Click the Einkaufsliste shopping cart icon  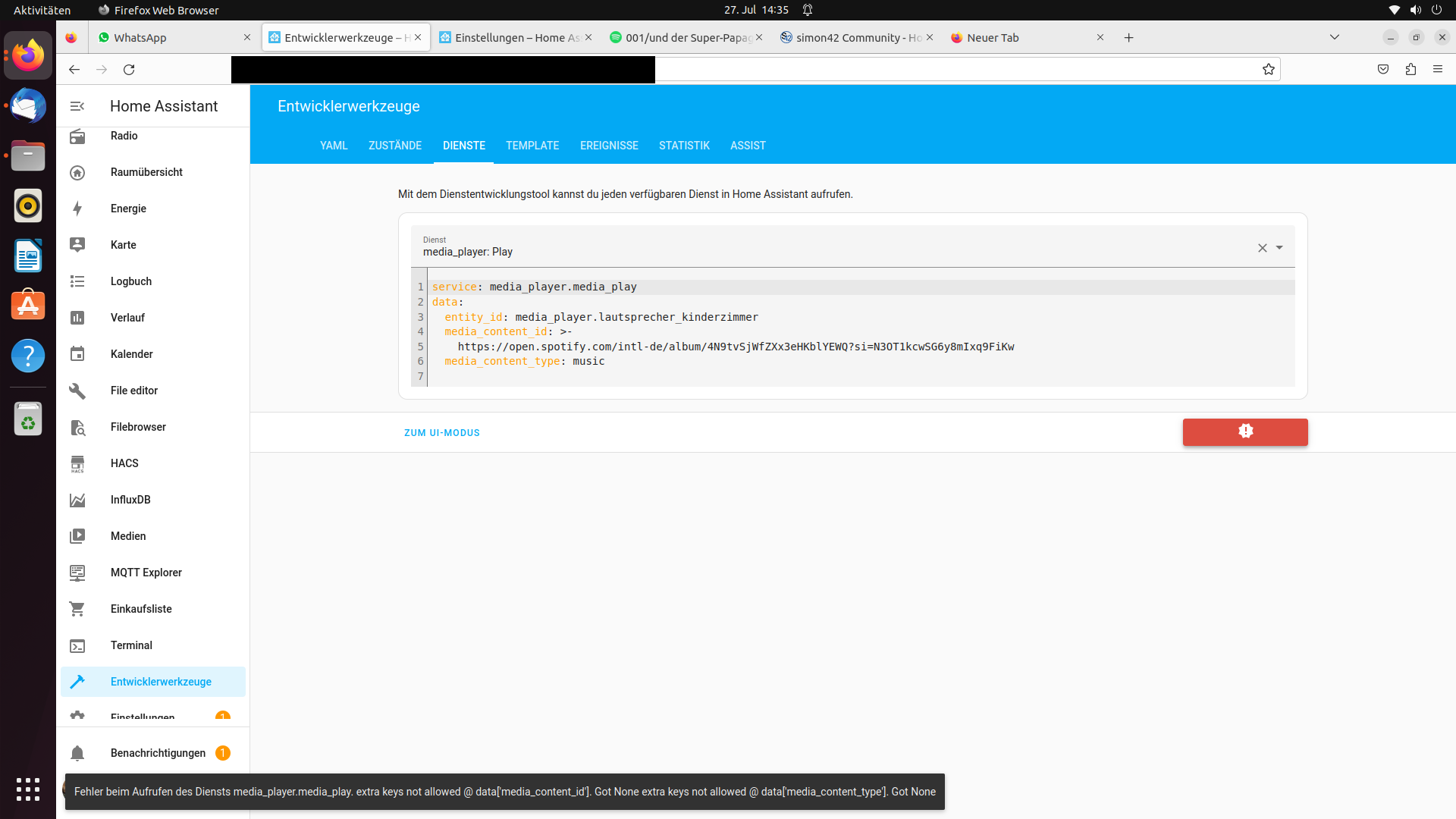[x=77, y=609]
